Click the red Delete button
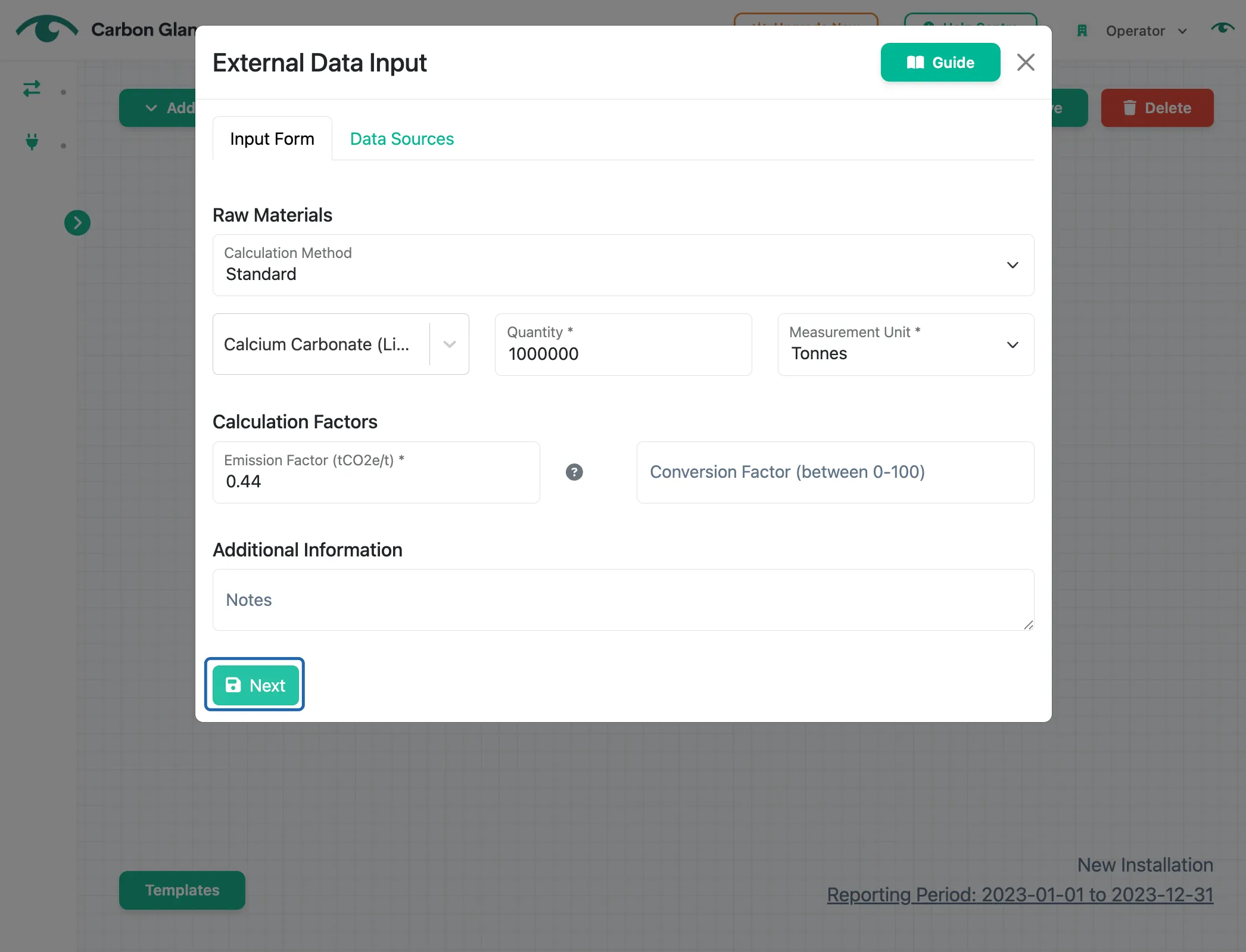 pyautogui.click(x=1157, y=108)
